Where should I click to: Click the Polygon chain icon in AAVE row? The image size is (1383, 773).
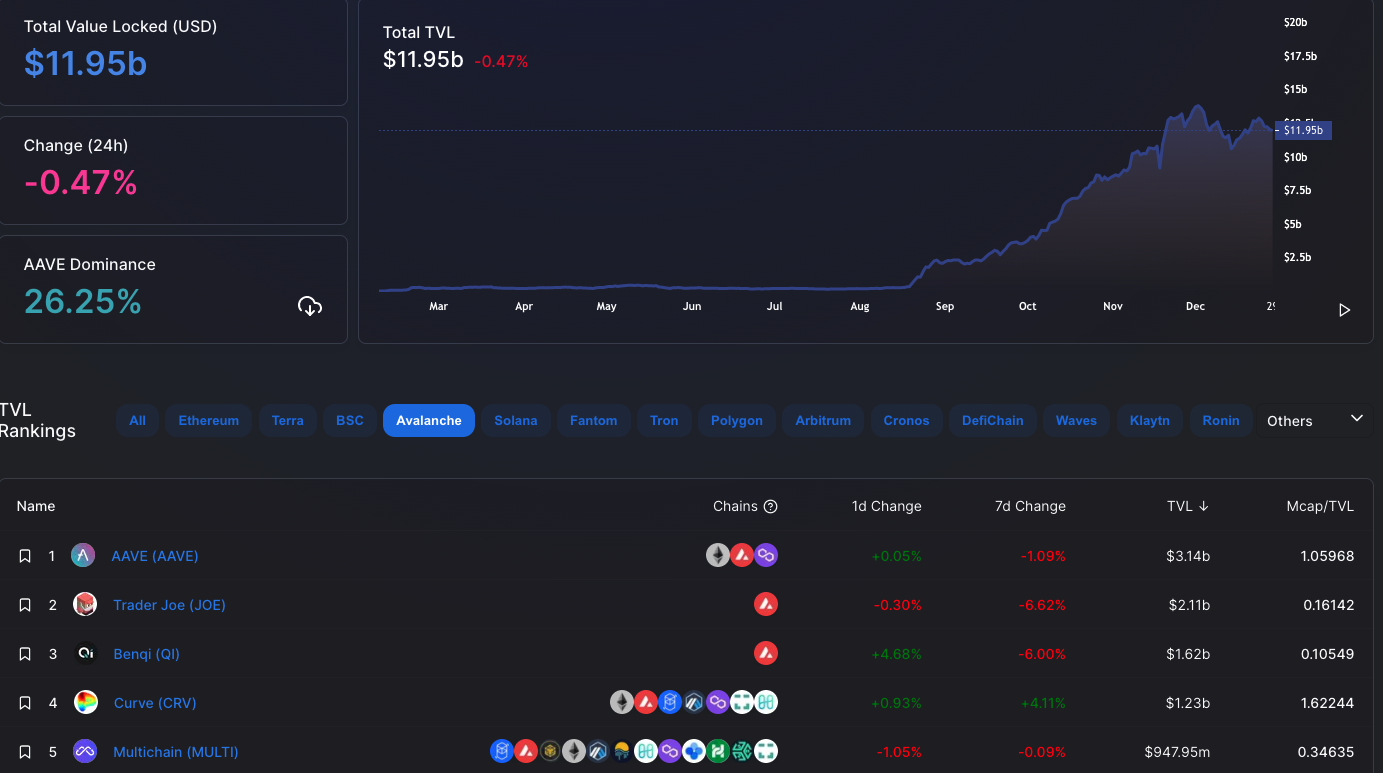pyautogui.click(x=766, y=555)
